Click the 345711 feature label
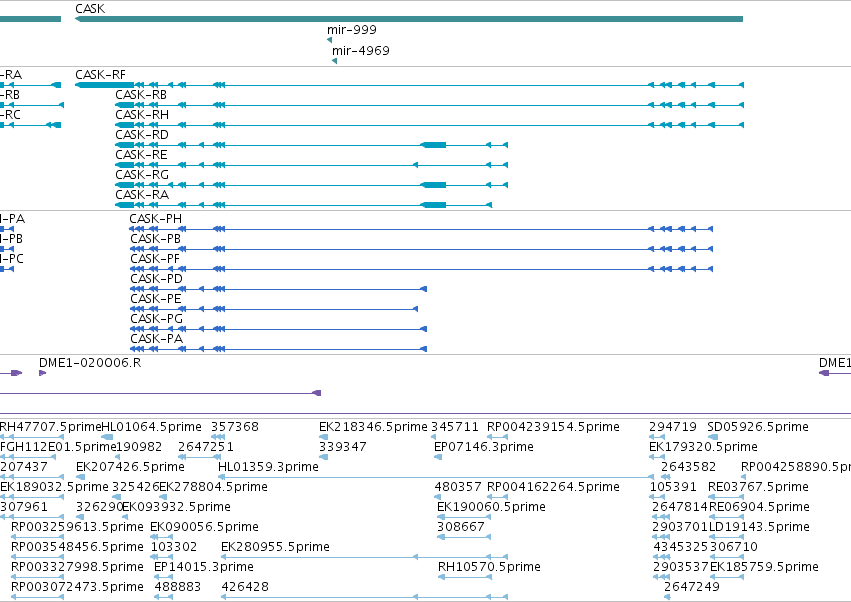851x602 pixels. click(x=455, y=427)
